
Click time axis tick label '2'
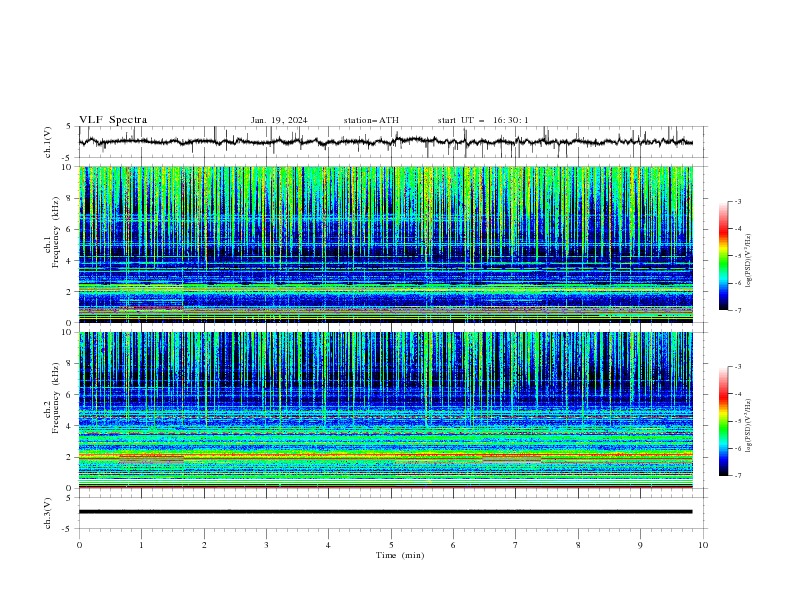204,545
